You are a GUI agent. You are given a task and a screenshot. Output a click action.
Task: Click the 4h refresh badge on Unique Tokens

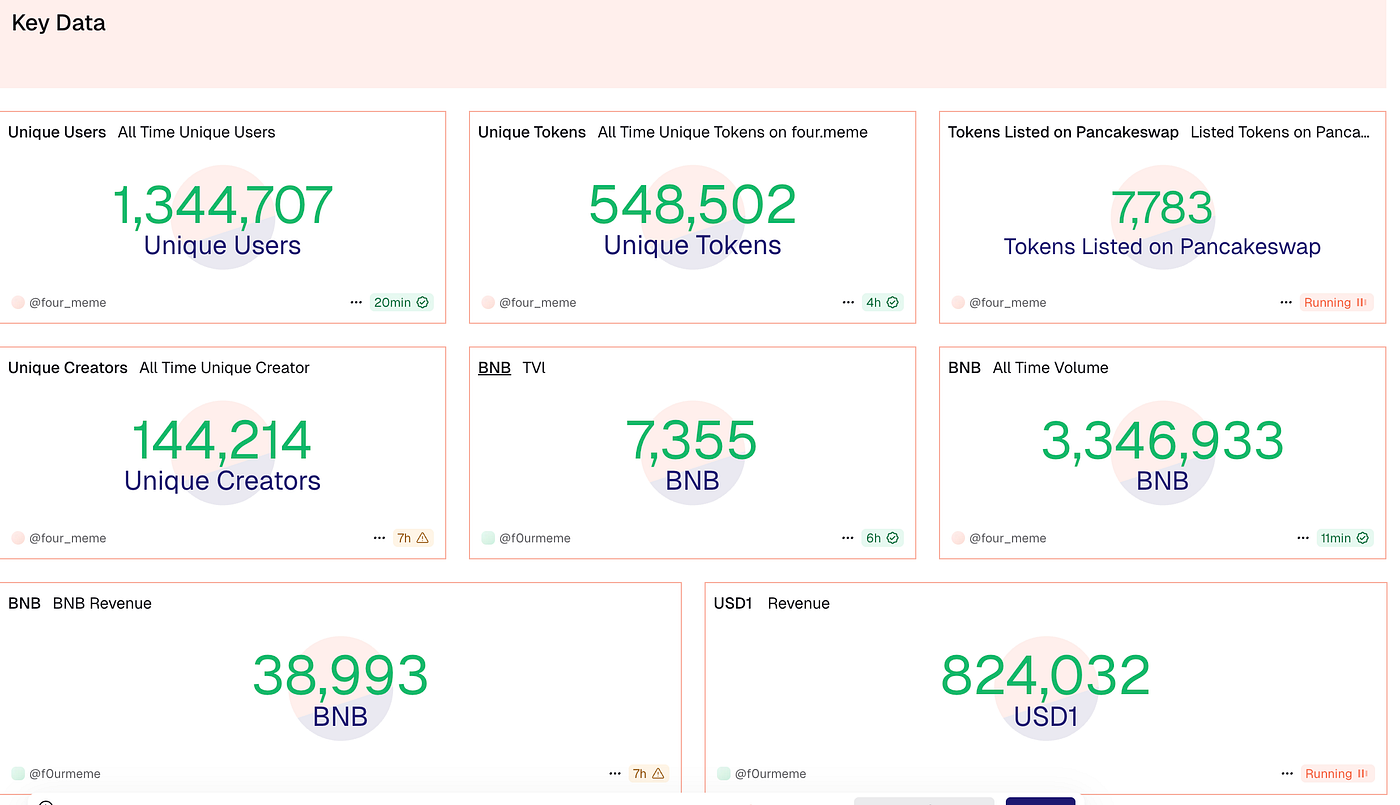[882, 302]
